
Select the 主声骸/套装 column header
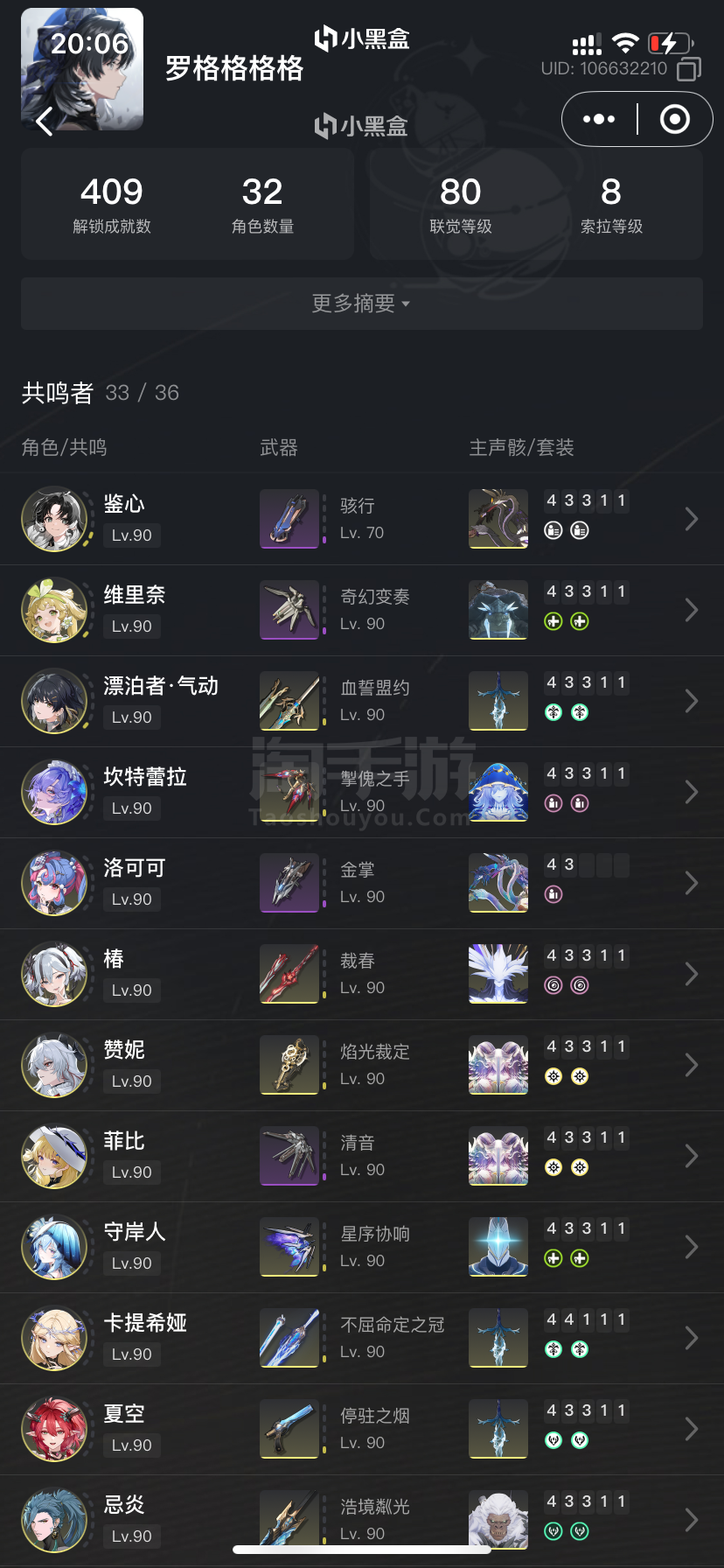coord(521,447)
